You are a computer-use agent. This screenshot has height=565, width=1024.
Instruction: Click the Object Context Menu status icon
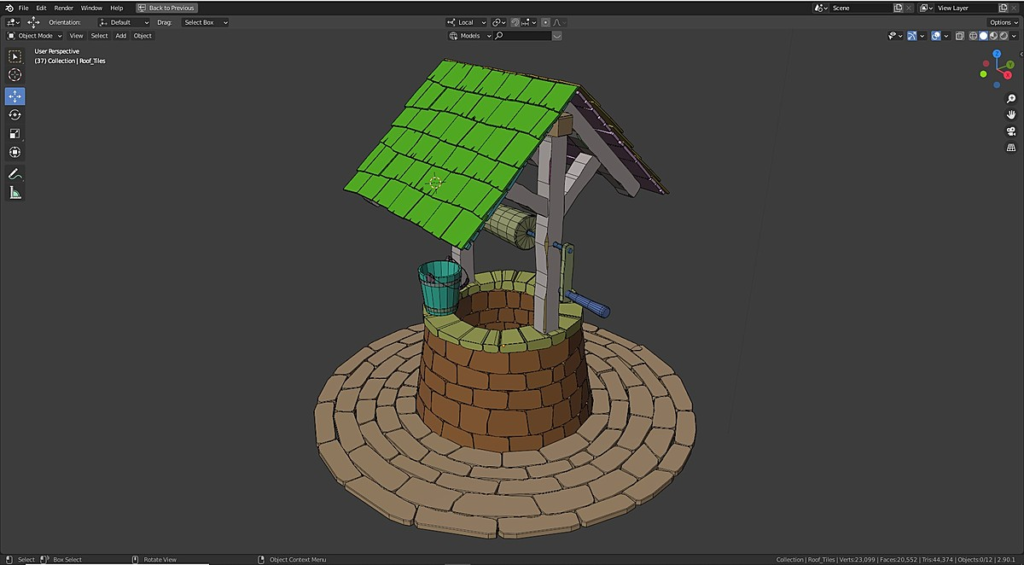tap(261, 560)
